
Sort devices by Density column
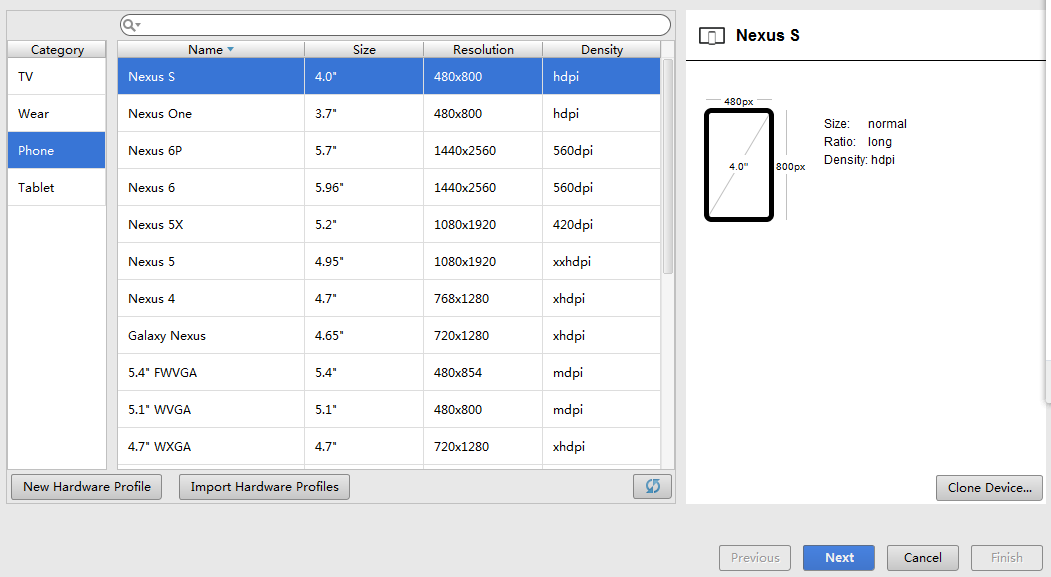coord(602,50)
